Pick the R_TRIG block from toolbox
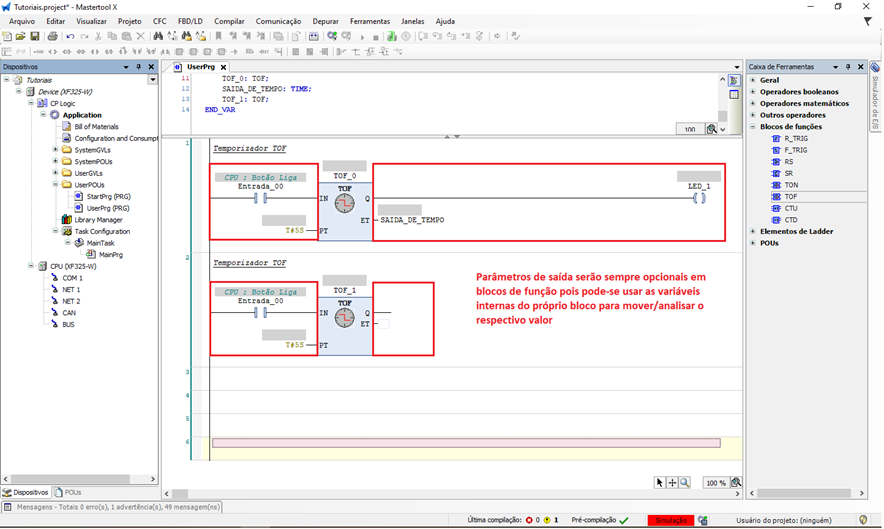 point(795,138)
